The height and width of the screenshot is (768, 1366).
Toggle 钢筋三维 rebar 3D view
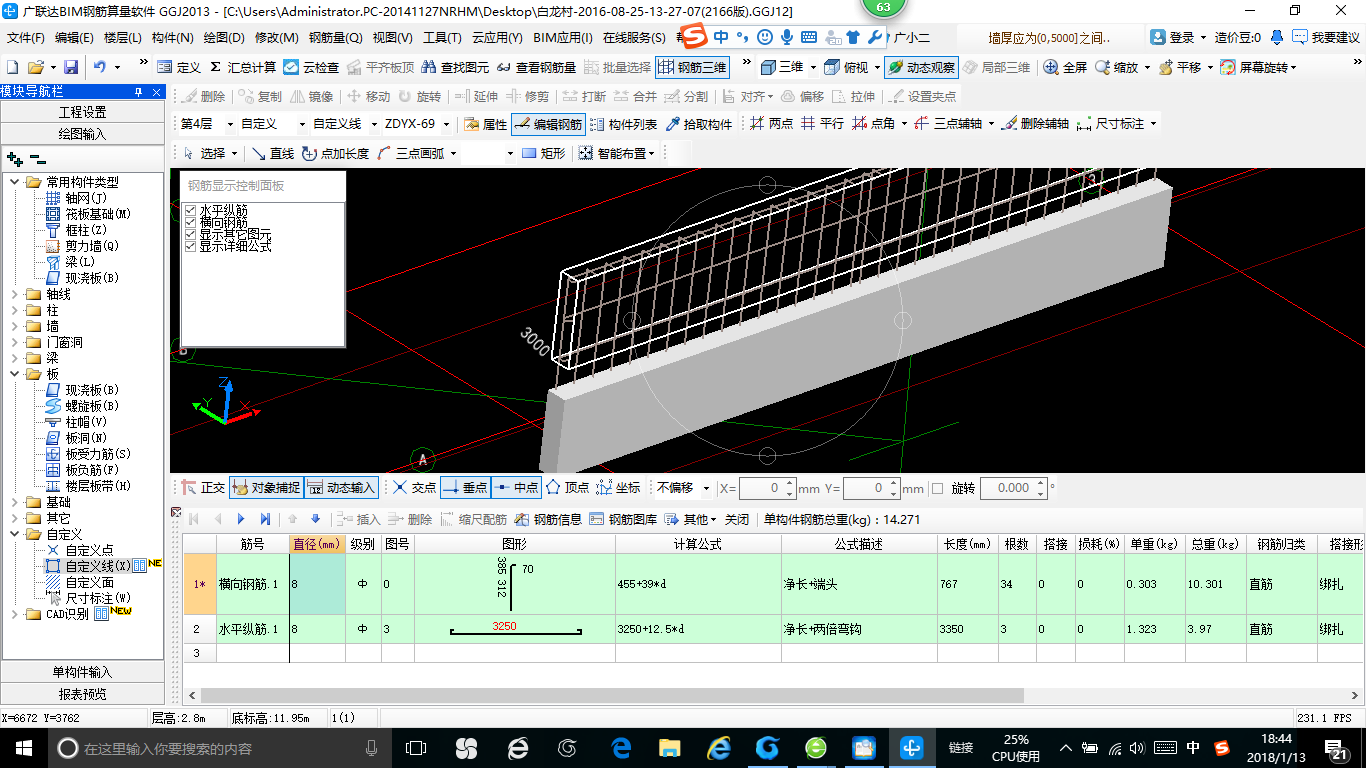point(692,67)
